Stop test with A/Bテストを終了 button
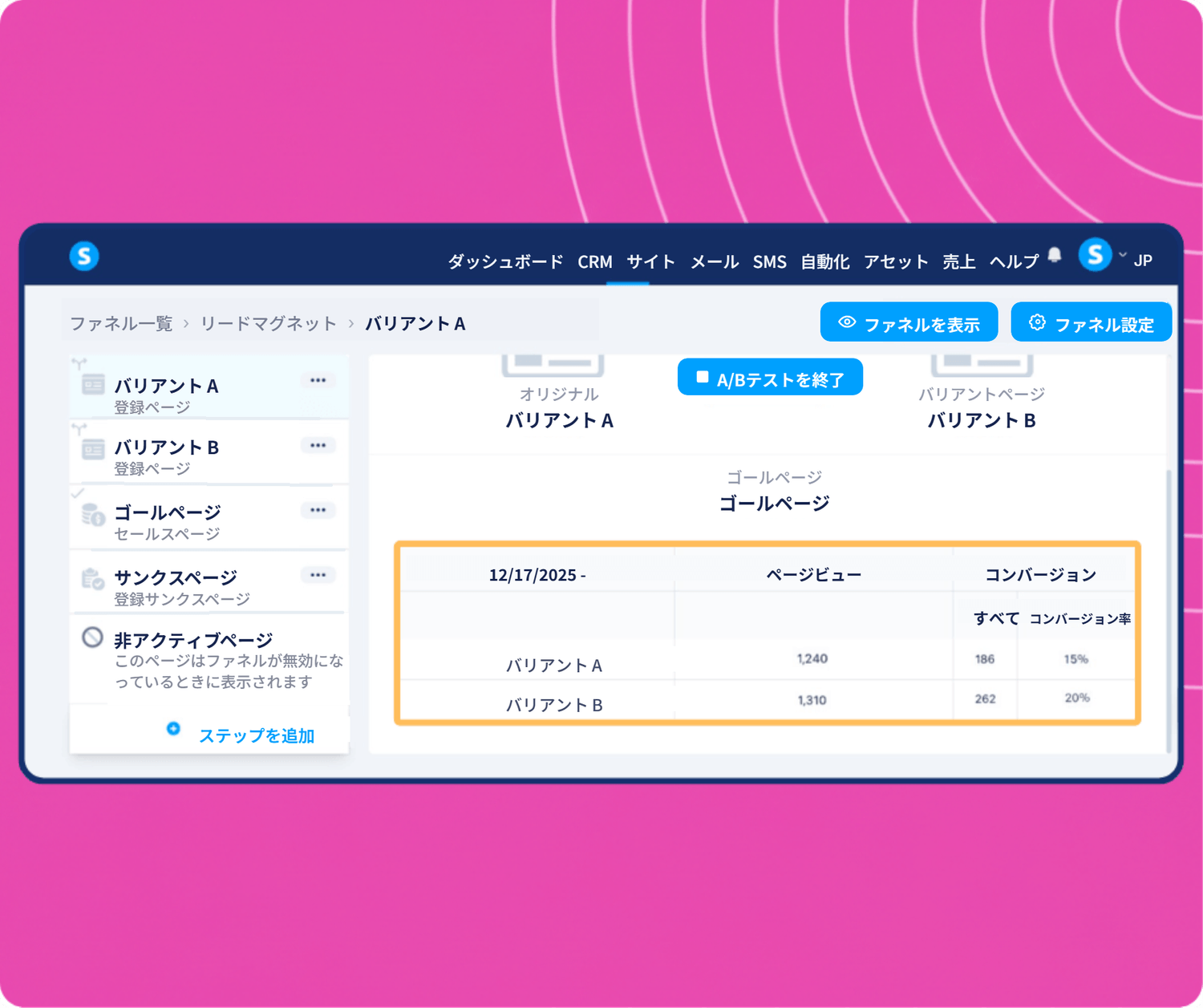This screenshot has height=1008, width=1203. pyautogui.click(x=770, y=378)
